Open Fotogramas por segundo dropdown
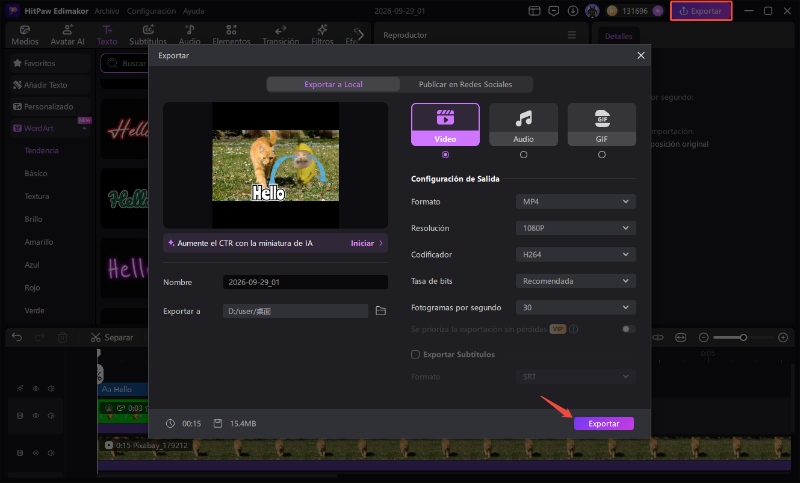Screen dimensions: 800x483 tap(576, 308)
